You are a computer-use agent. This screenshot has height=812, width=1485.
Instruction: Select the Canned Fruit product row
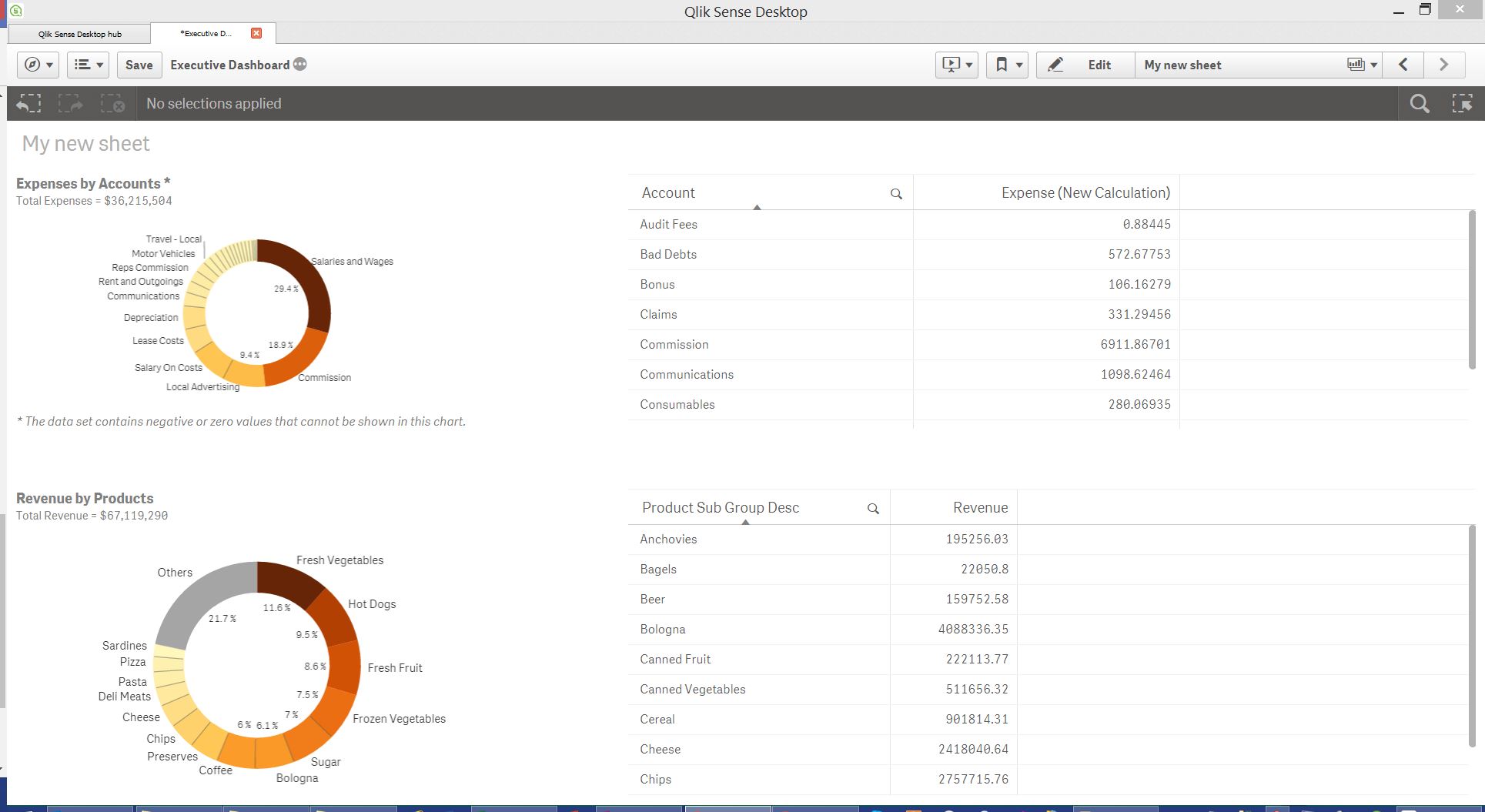(x=823, y=659)
